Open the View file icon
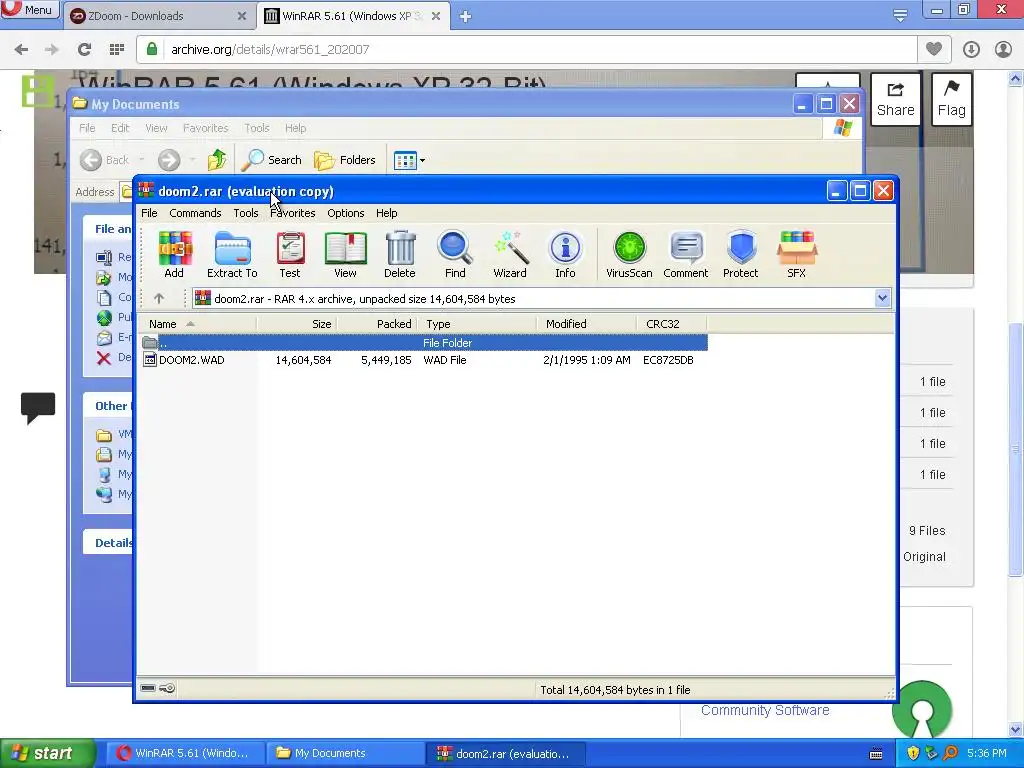 [x=345, y=255]
